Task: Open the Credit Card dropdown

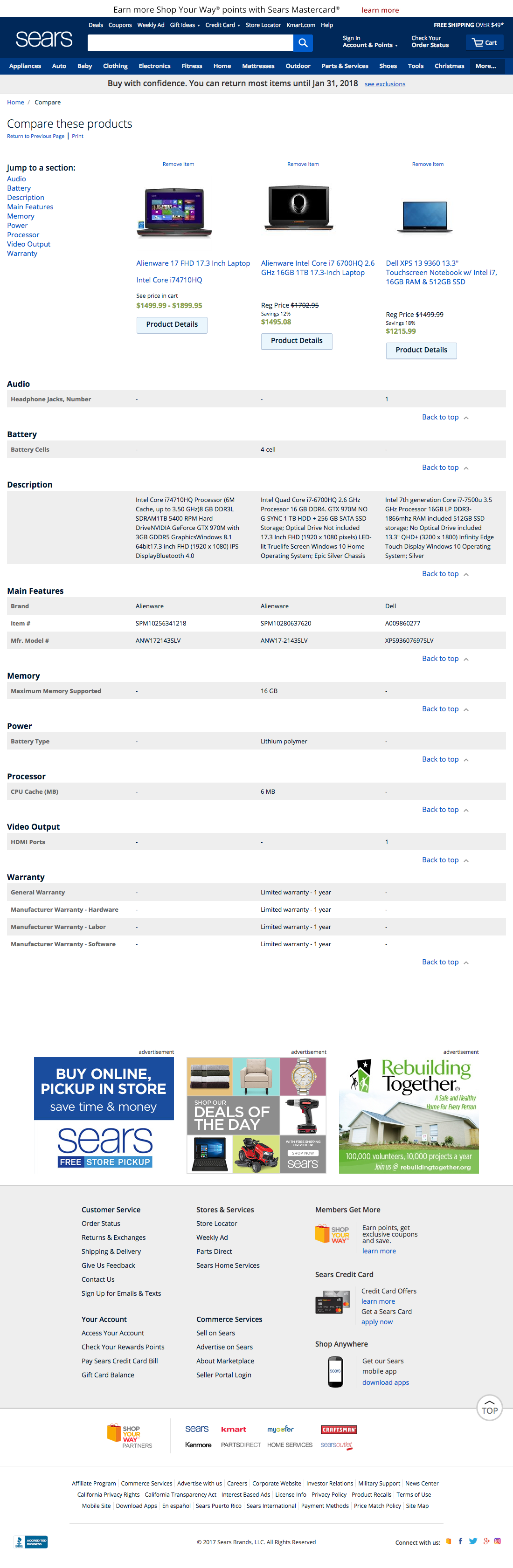Action: coord(222,25)
